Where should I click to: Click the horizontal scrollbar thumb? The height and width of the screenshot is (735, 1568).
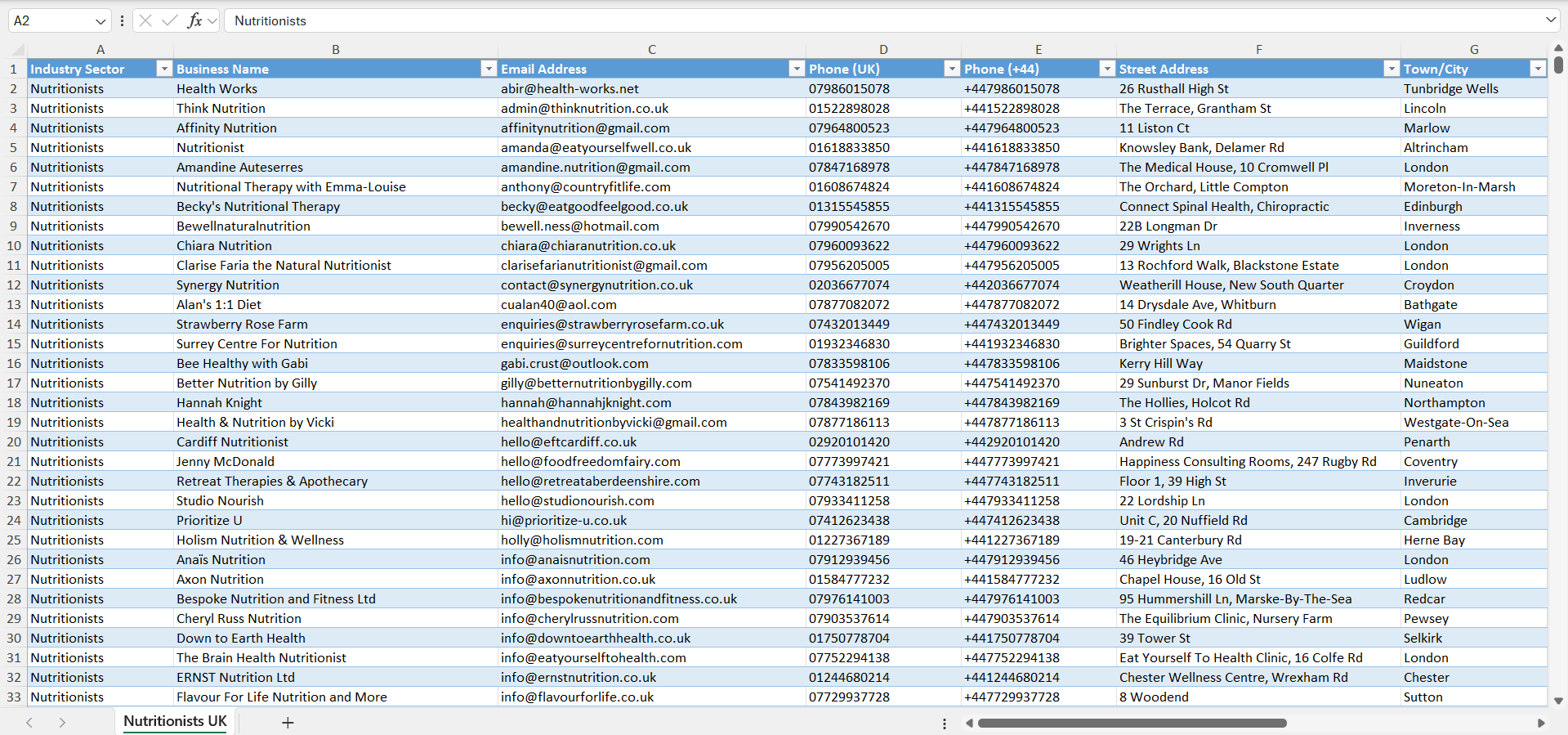tap(1132, 723)
